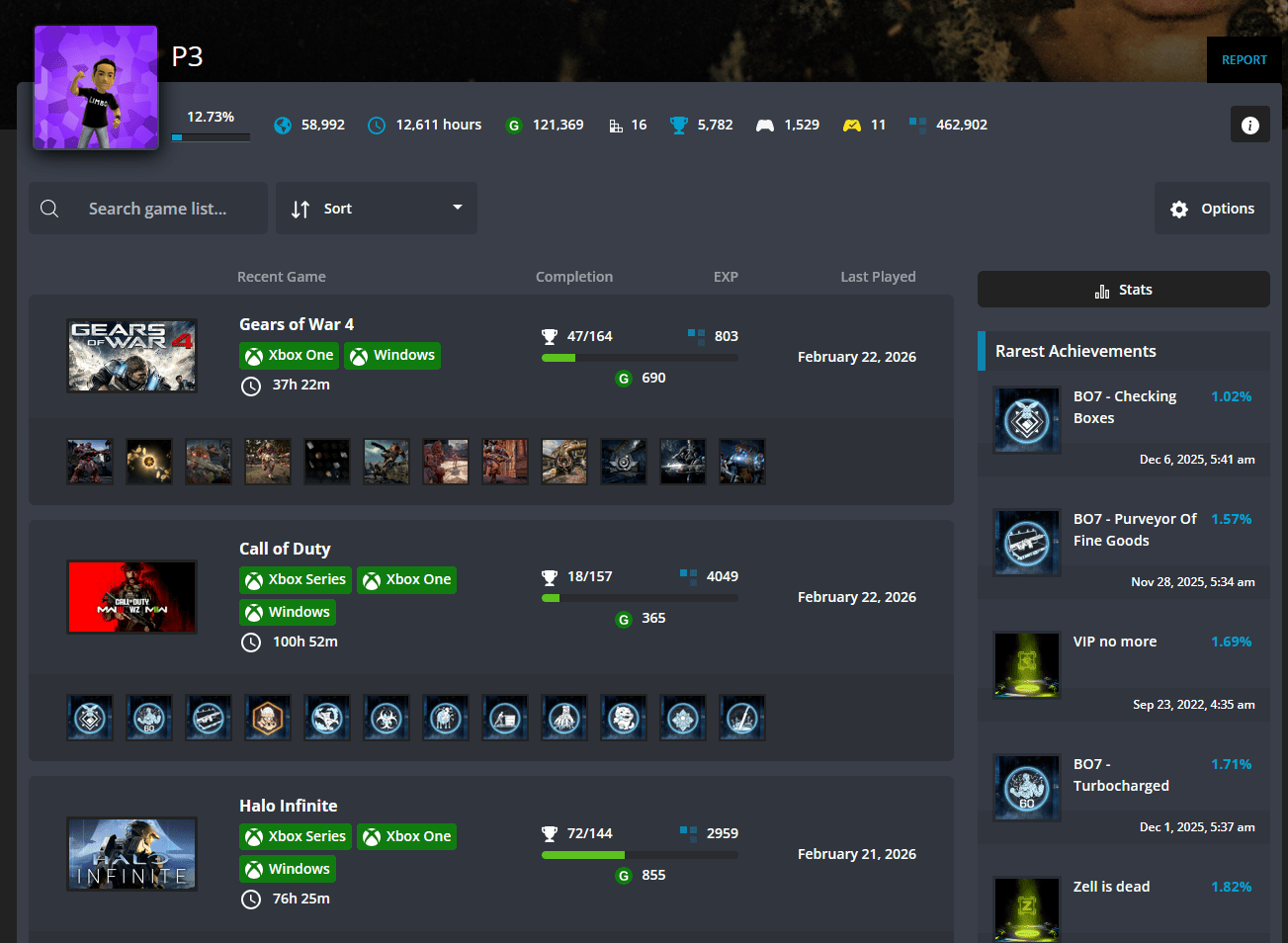Open the Options settings button
This screenshot has width=1288, height=943.
tap(1212, 209)
